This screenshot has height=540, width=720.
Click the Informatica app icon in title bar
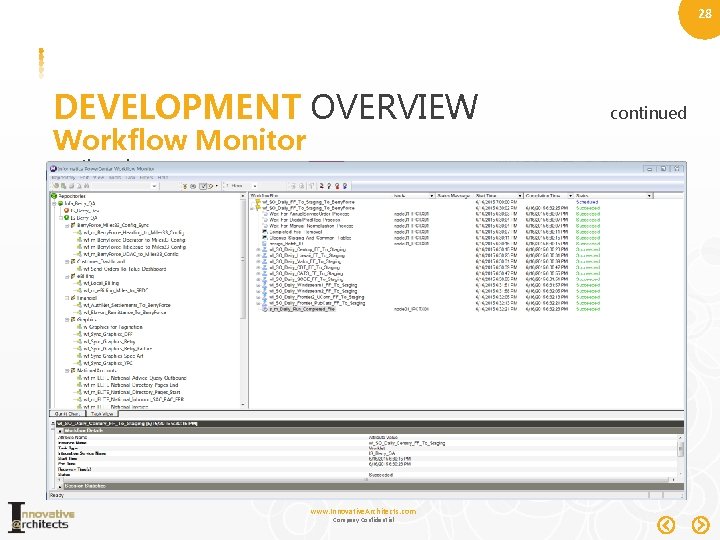tap(53, 169)
